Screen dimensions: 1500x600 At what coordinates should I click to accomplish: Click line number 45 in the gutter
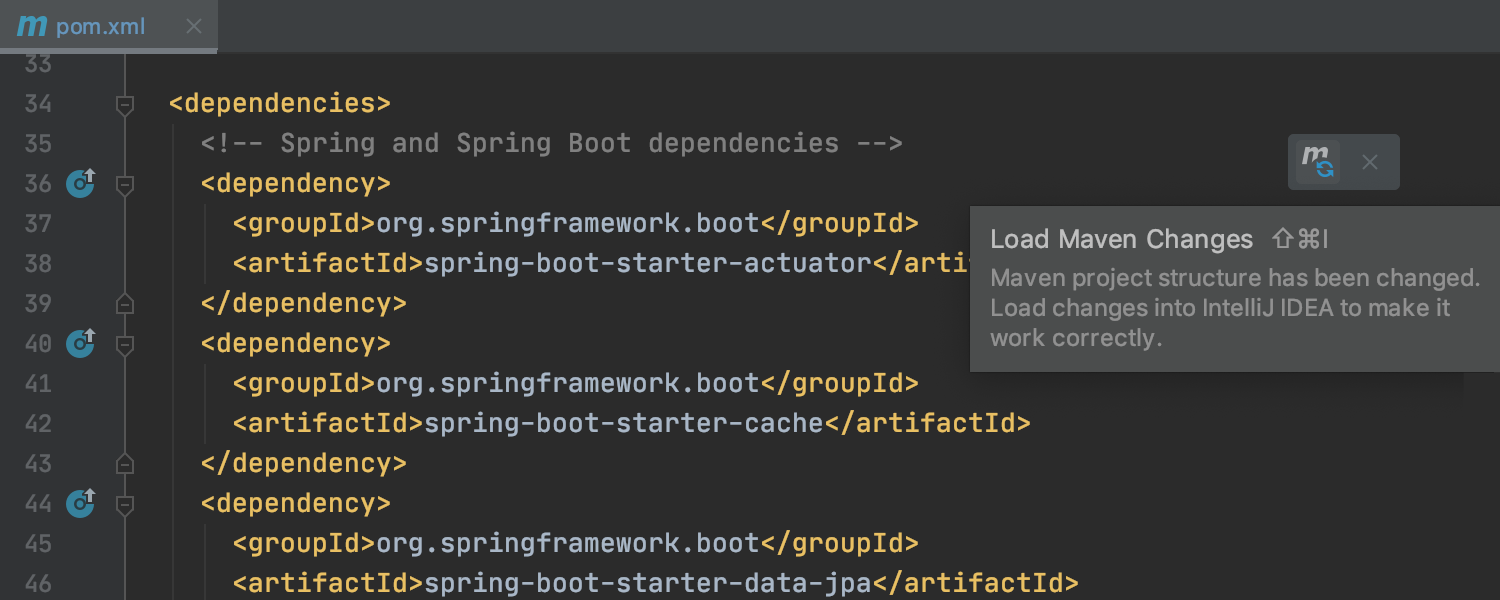click(x=38, y=544)
